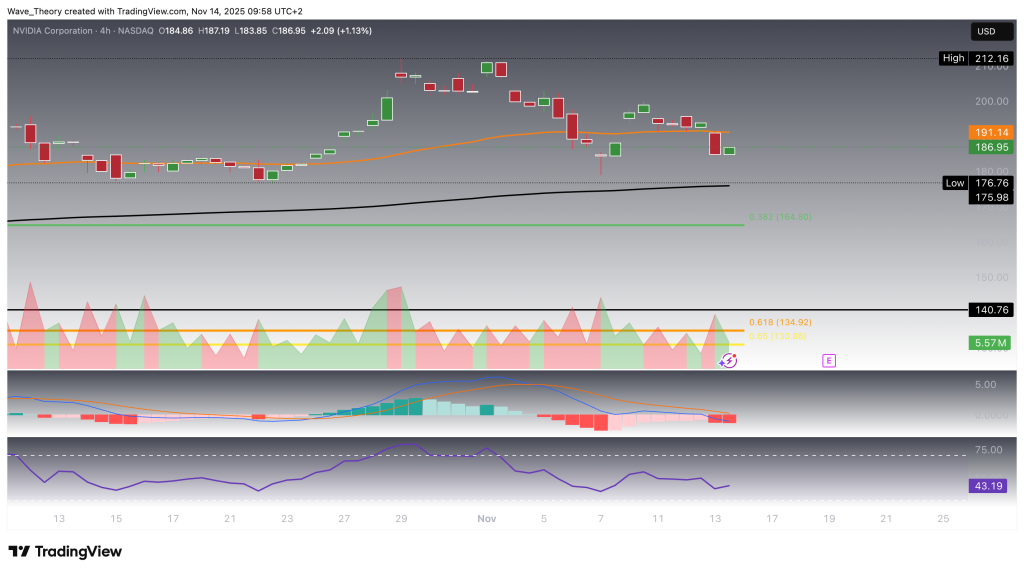The image size is (1024, 573).
Task: Click the TradingView logo
Action: point(65,551)
